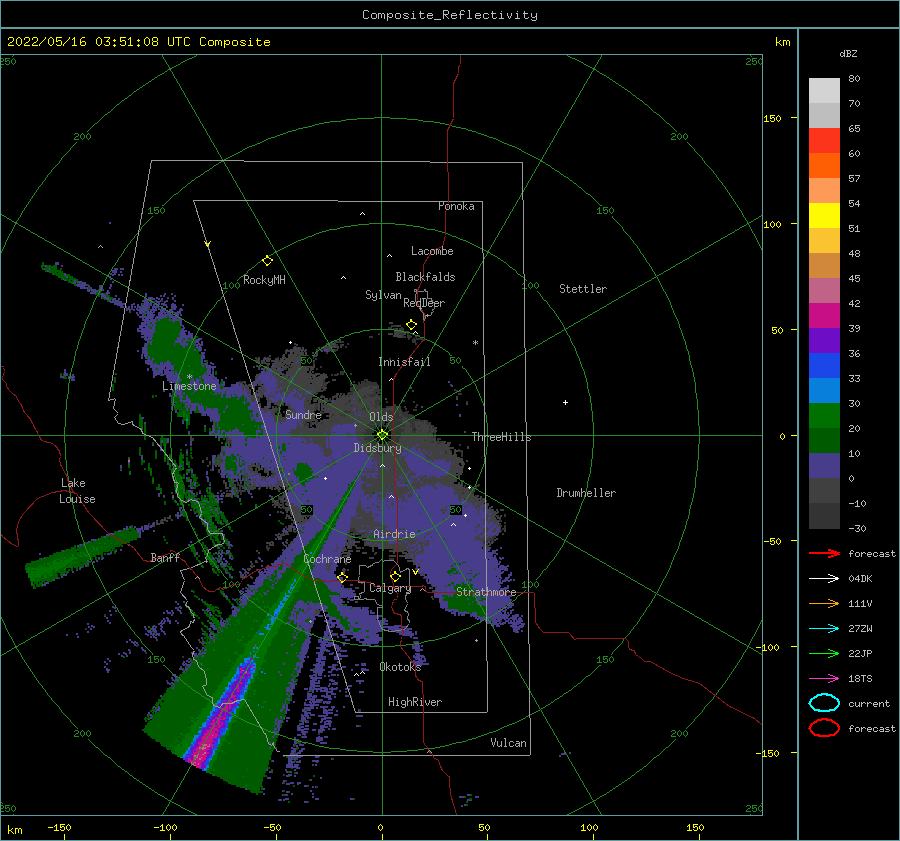Click the red 65-60 dBZ color swatch
Viewport: 900px width, 841px height.
[x=824, y=141]
